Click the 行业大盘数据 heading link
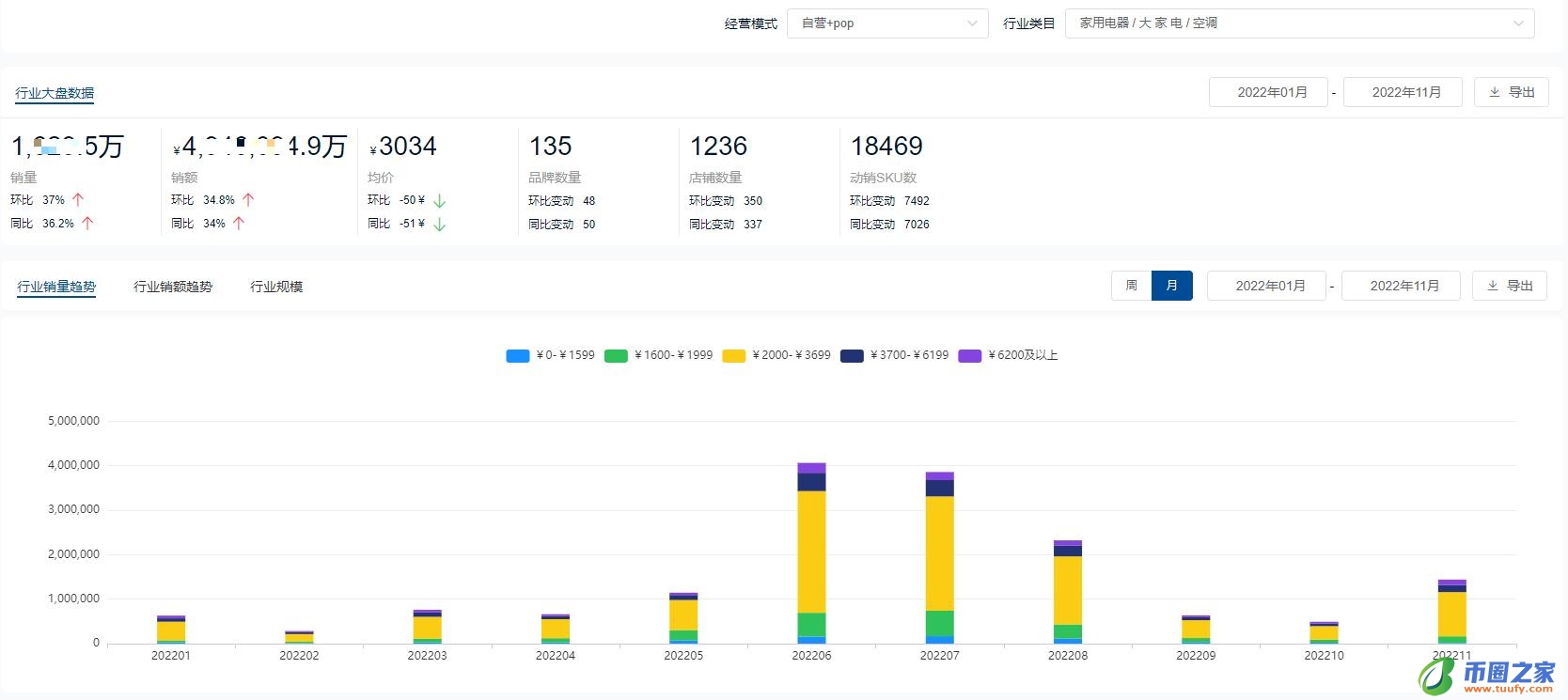 click(55, 93)
